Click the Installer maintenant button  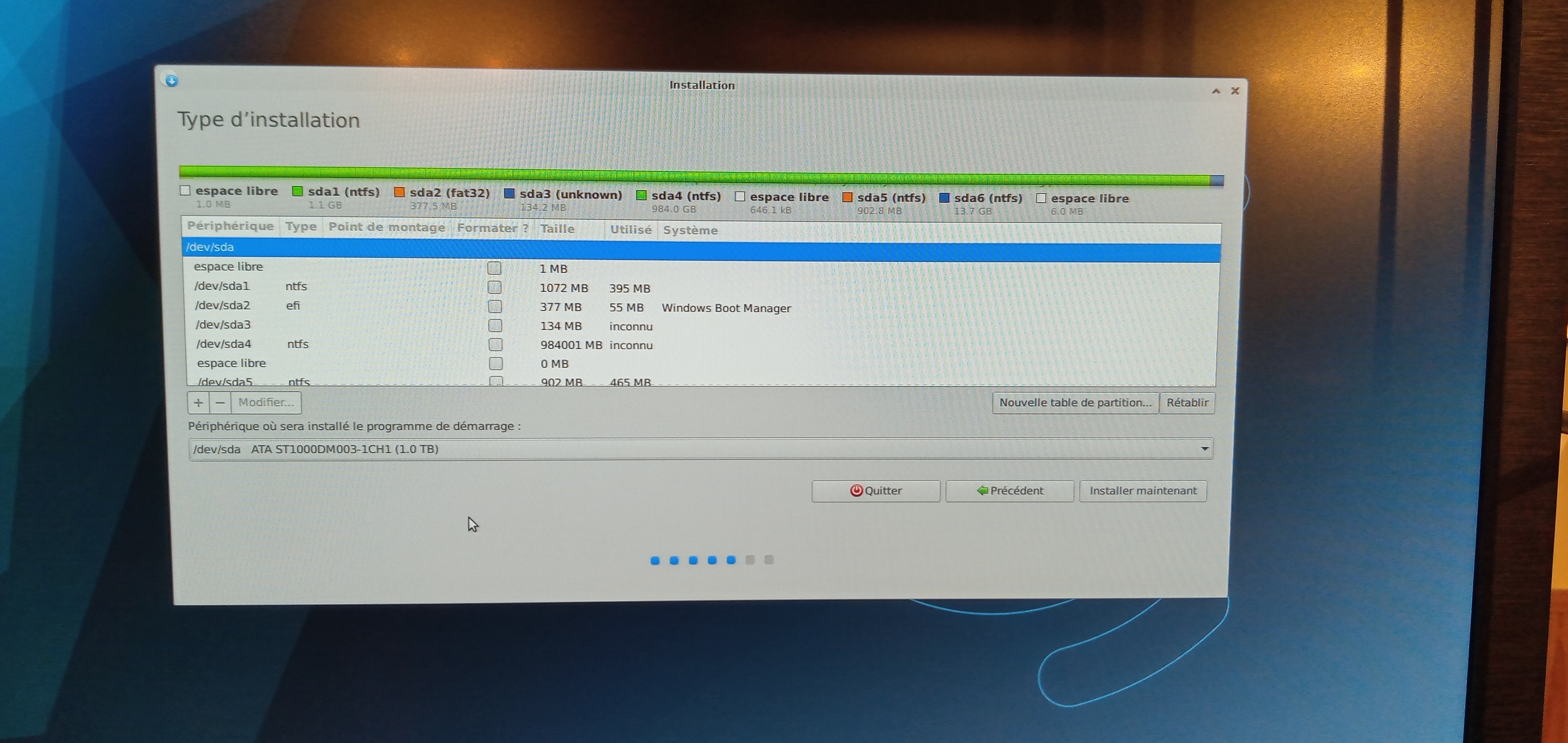click(x=1143, y=491)
